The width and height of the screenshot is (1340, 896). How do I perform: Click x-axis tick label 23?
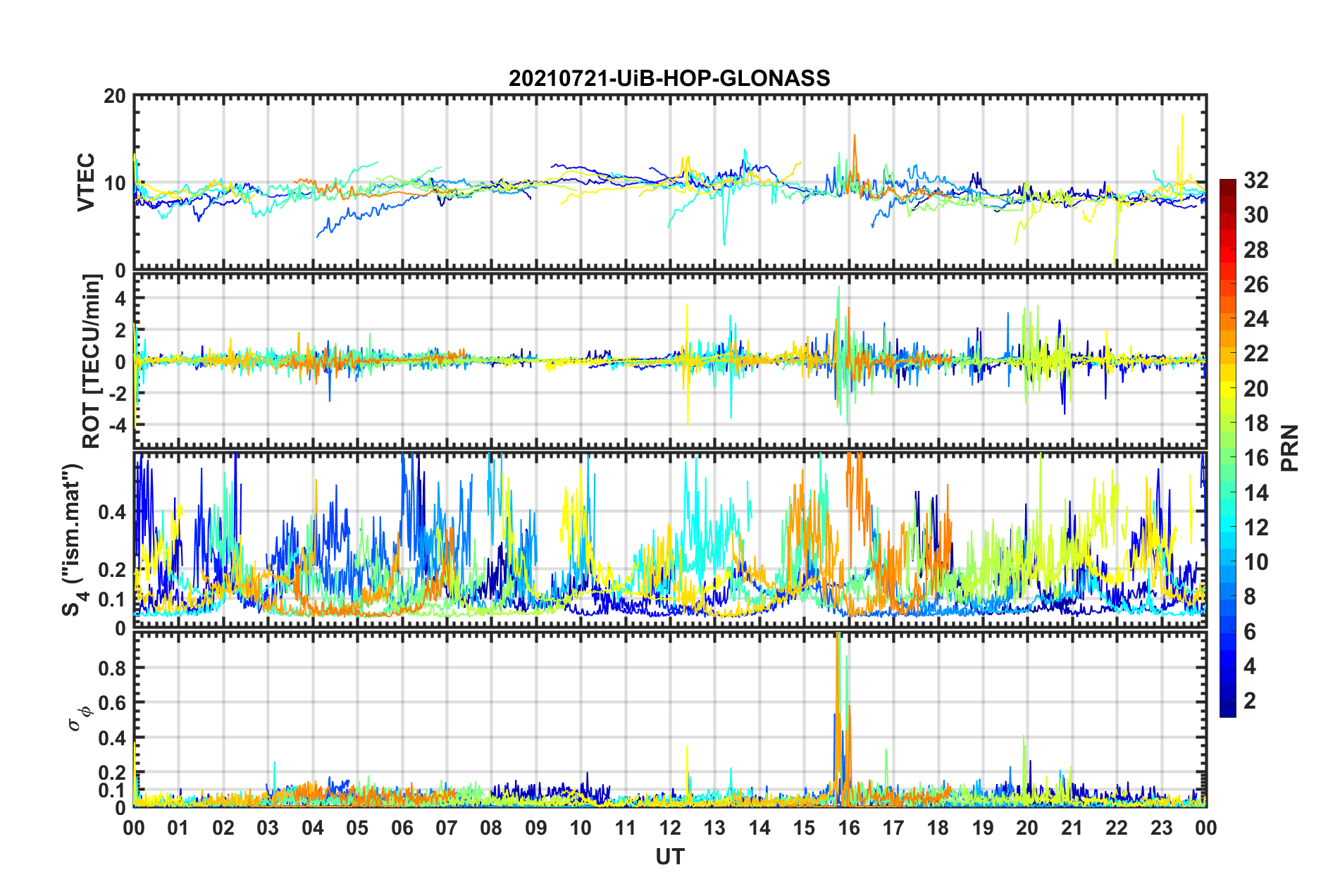click(x=1162, y=828)
